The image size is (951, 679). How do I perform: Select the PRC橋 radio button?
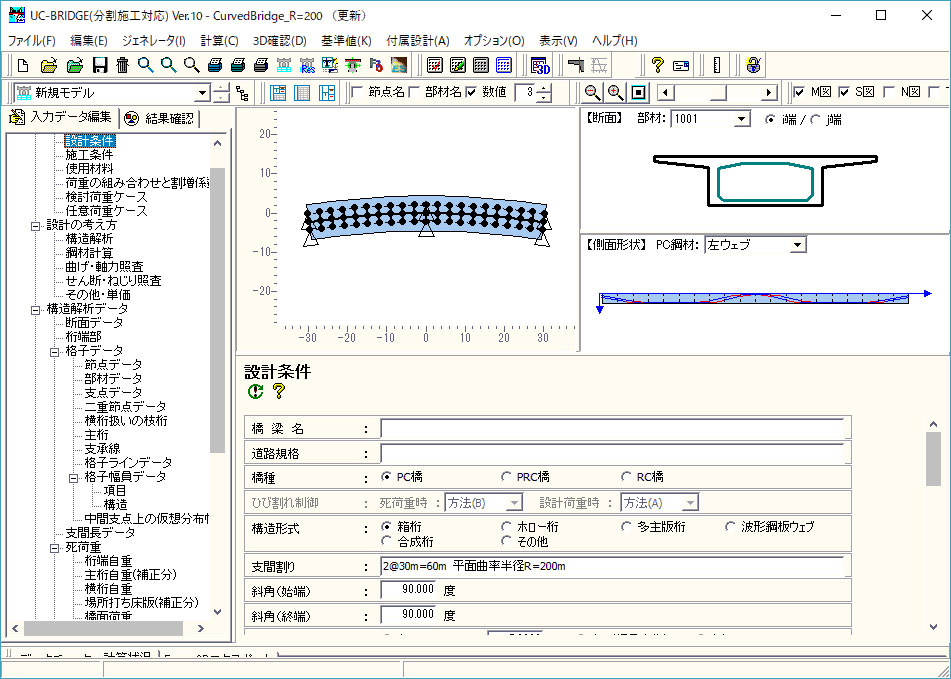coord(506,477)
